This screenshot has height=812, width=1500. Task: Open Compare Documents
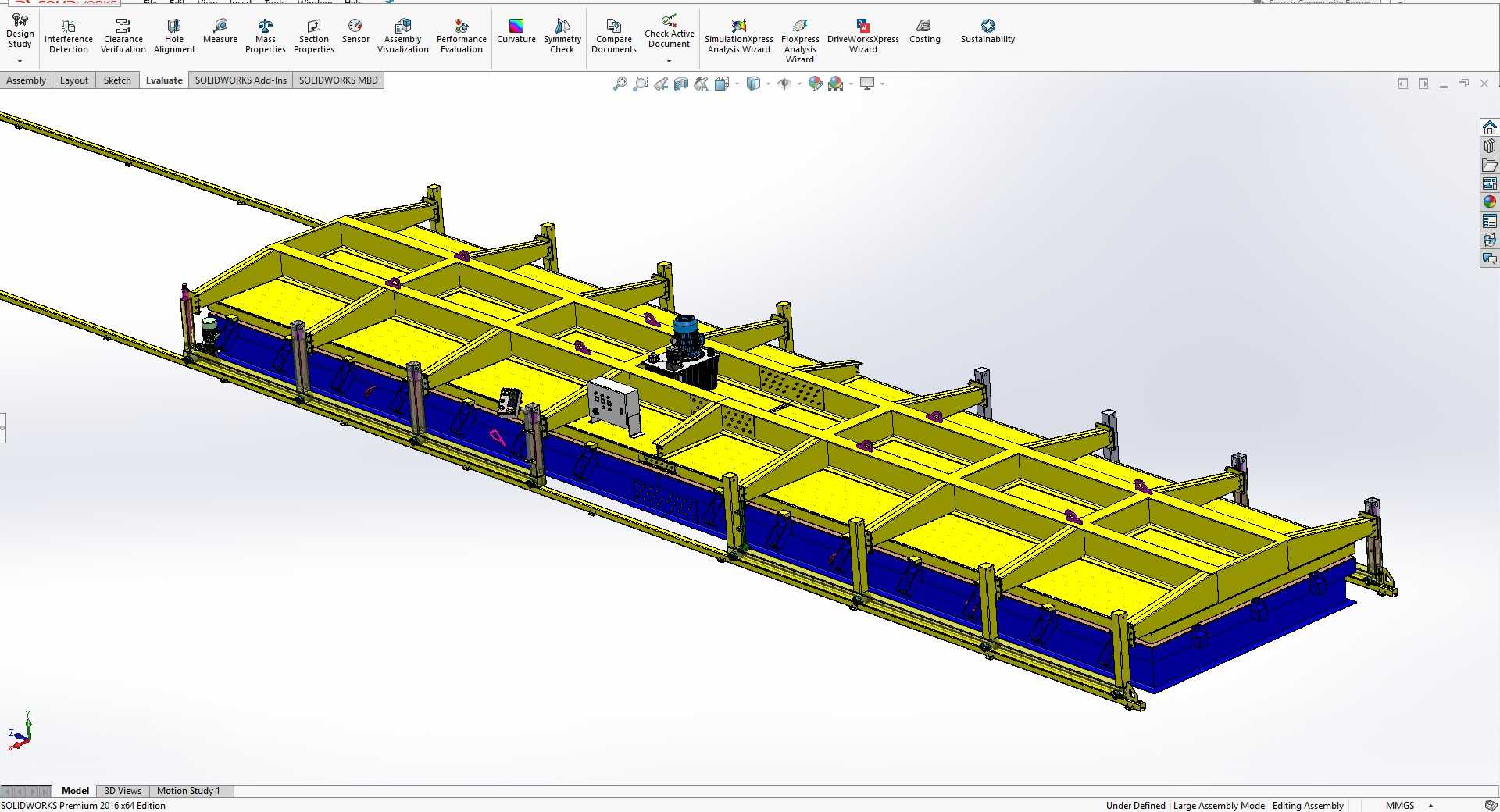pyautogui.click(x=614, y=37)
